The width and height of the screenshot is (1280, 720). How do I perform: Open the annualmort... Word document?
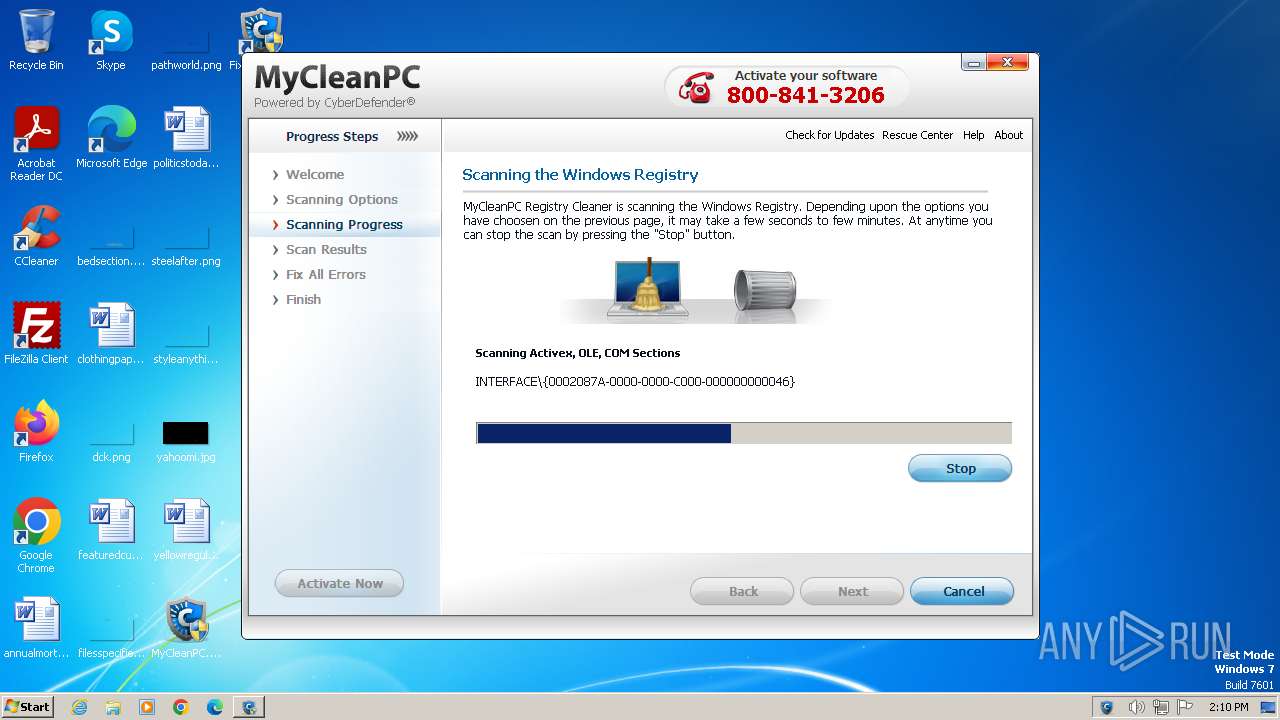pos(36,627)
